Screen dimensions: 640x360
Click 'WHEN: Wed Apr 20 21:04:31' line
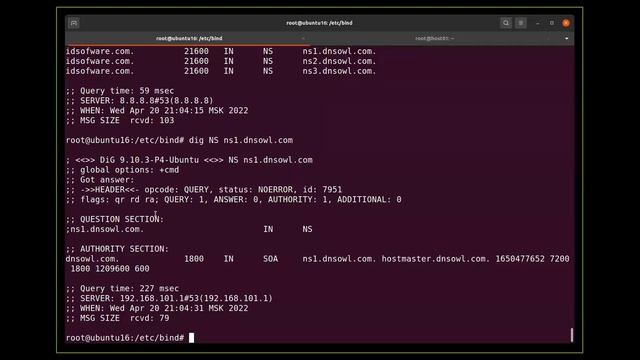(x=157, y=308)
